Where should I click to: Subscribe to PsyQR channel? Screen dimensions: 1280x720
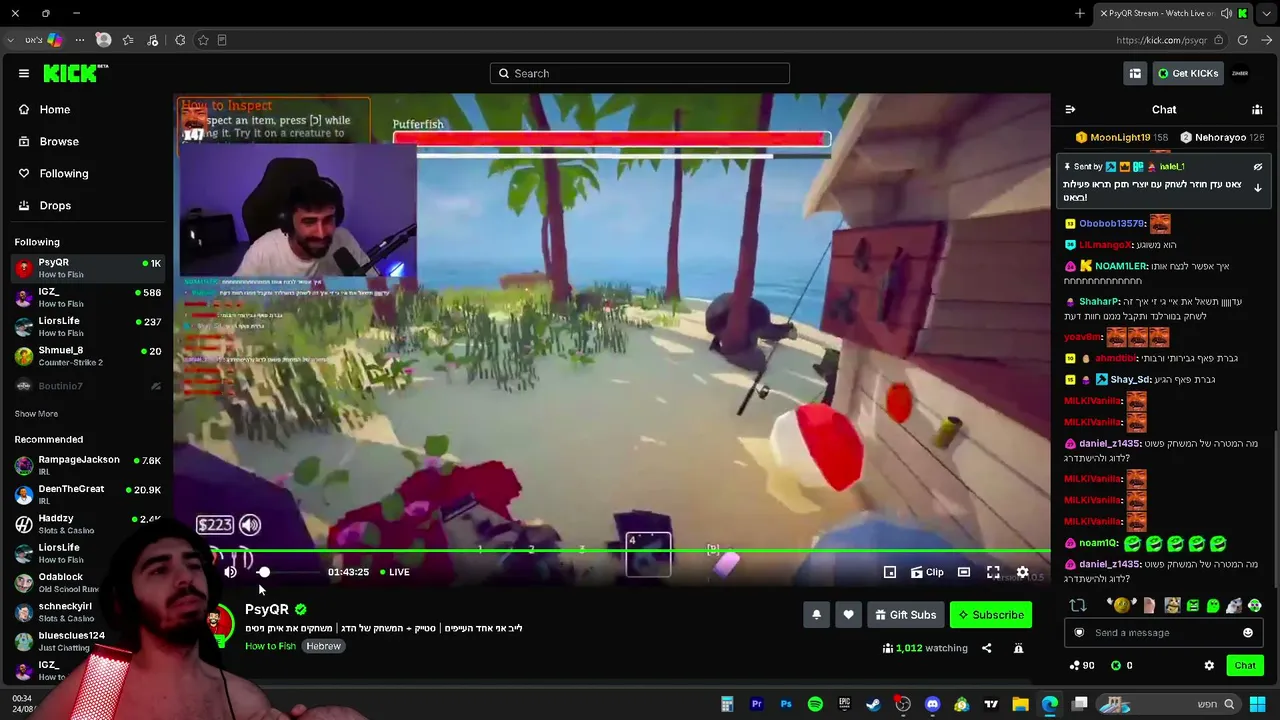tap(991, 615)
